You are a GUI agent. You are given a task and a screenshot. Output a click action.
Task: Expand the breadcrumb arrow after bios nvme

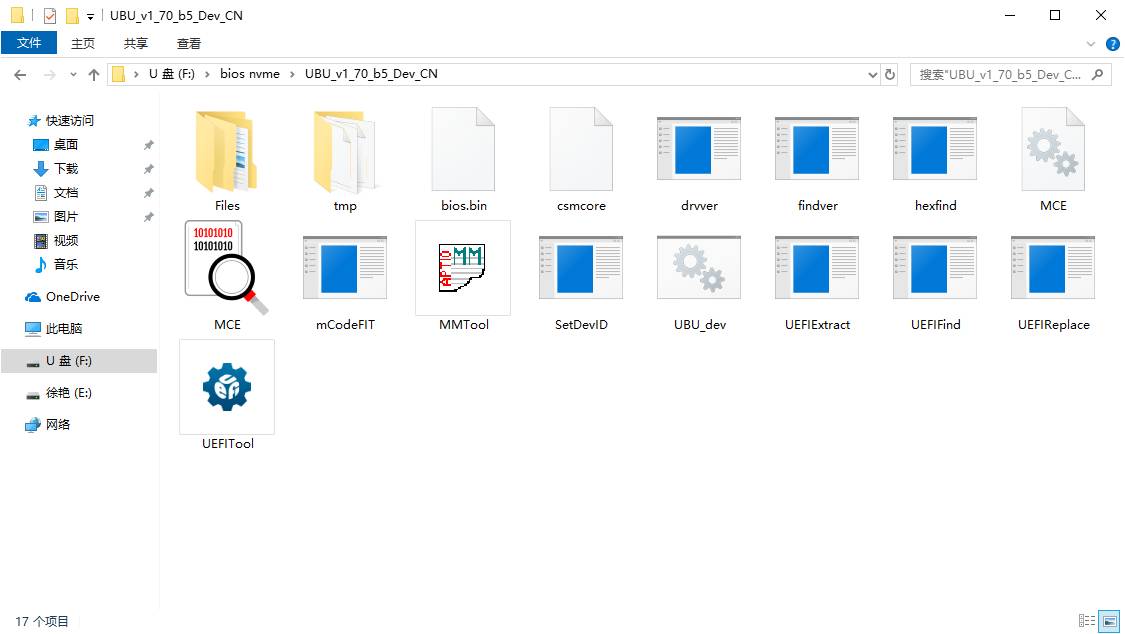click(292, 75)
